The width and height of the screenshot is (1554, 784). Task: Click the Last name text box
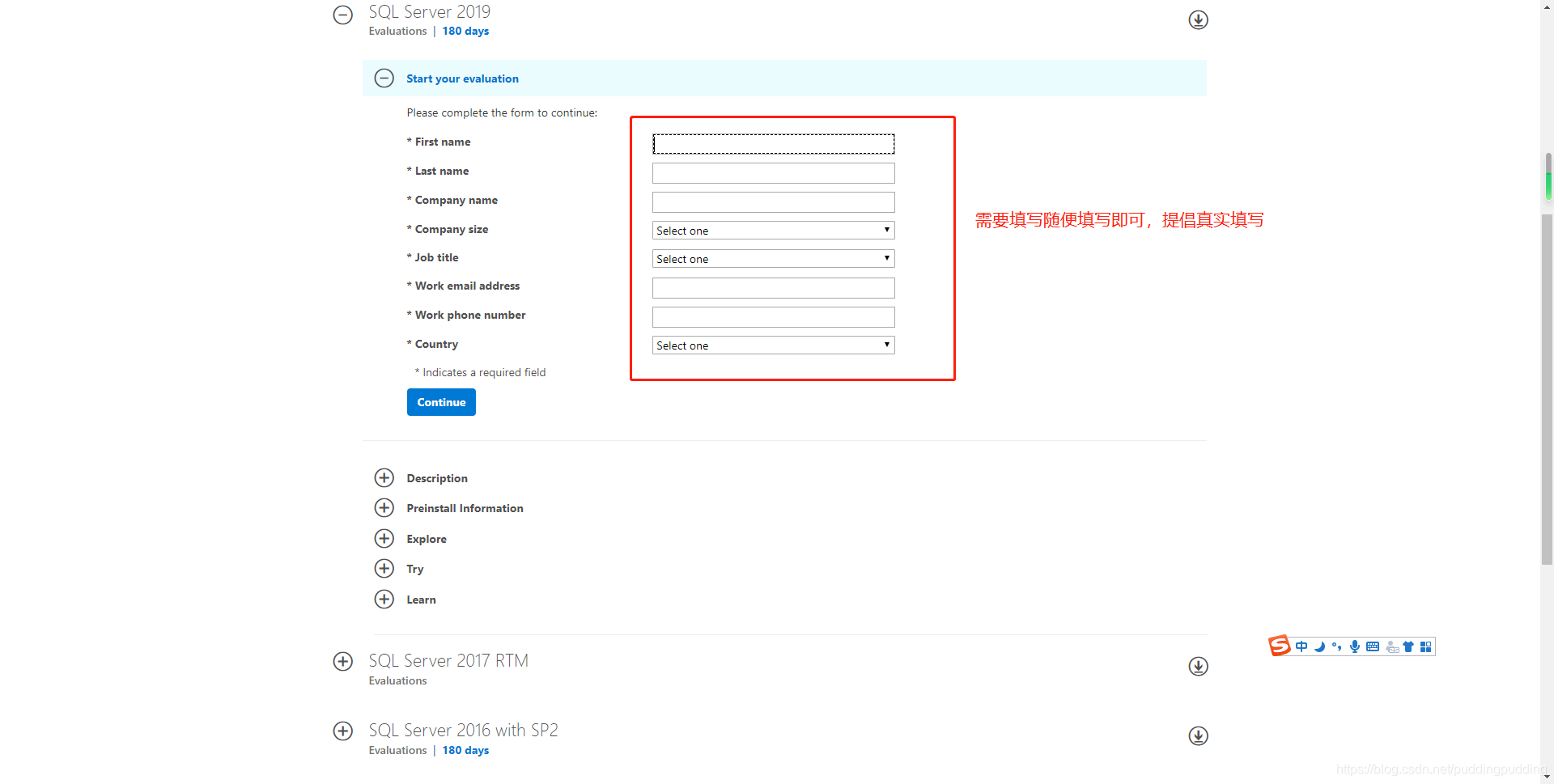[773, 173]
